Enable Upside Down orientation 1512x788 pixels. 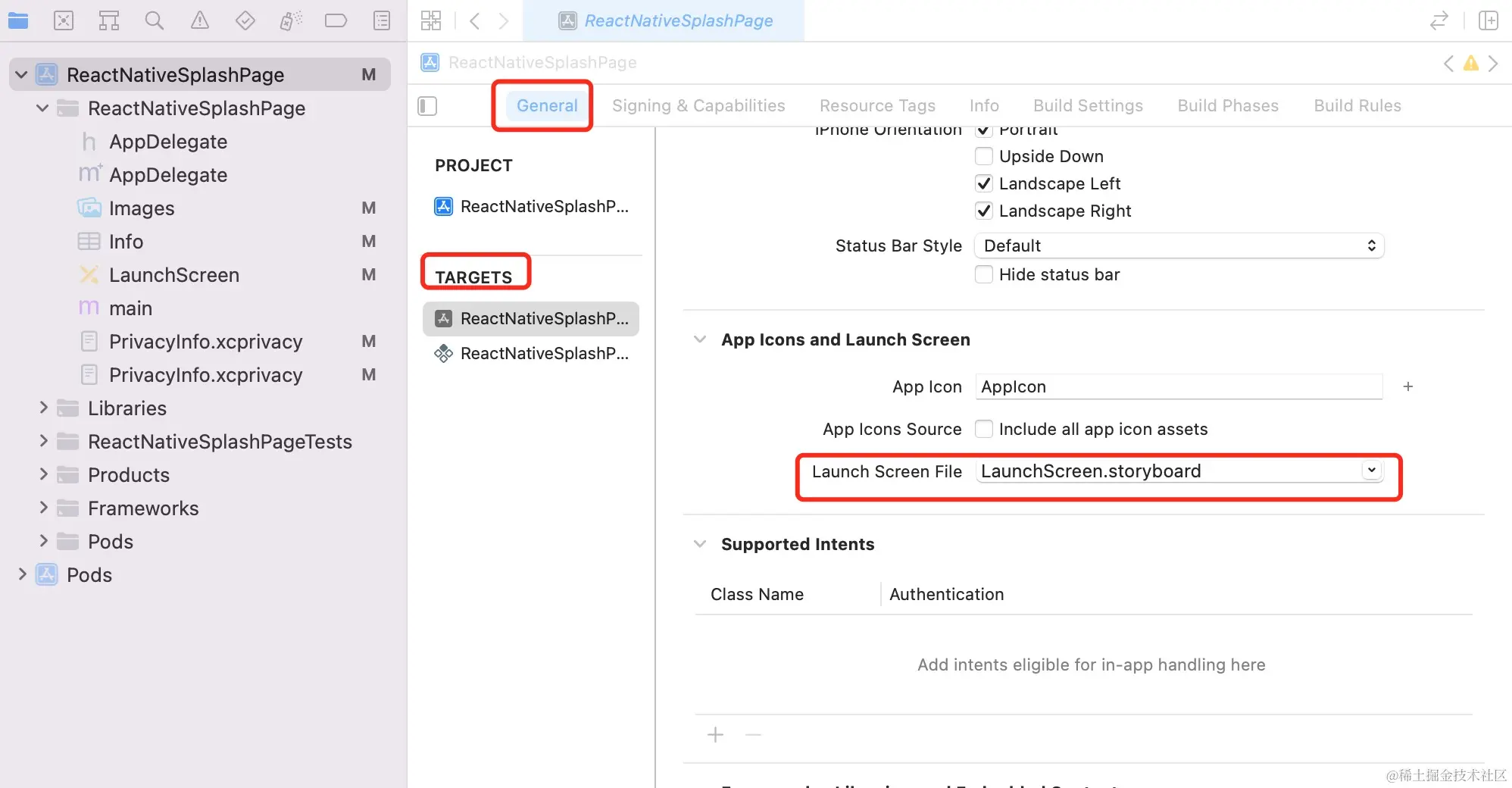point(984,156)
